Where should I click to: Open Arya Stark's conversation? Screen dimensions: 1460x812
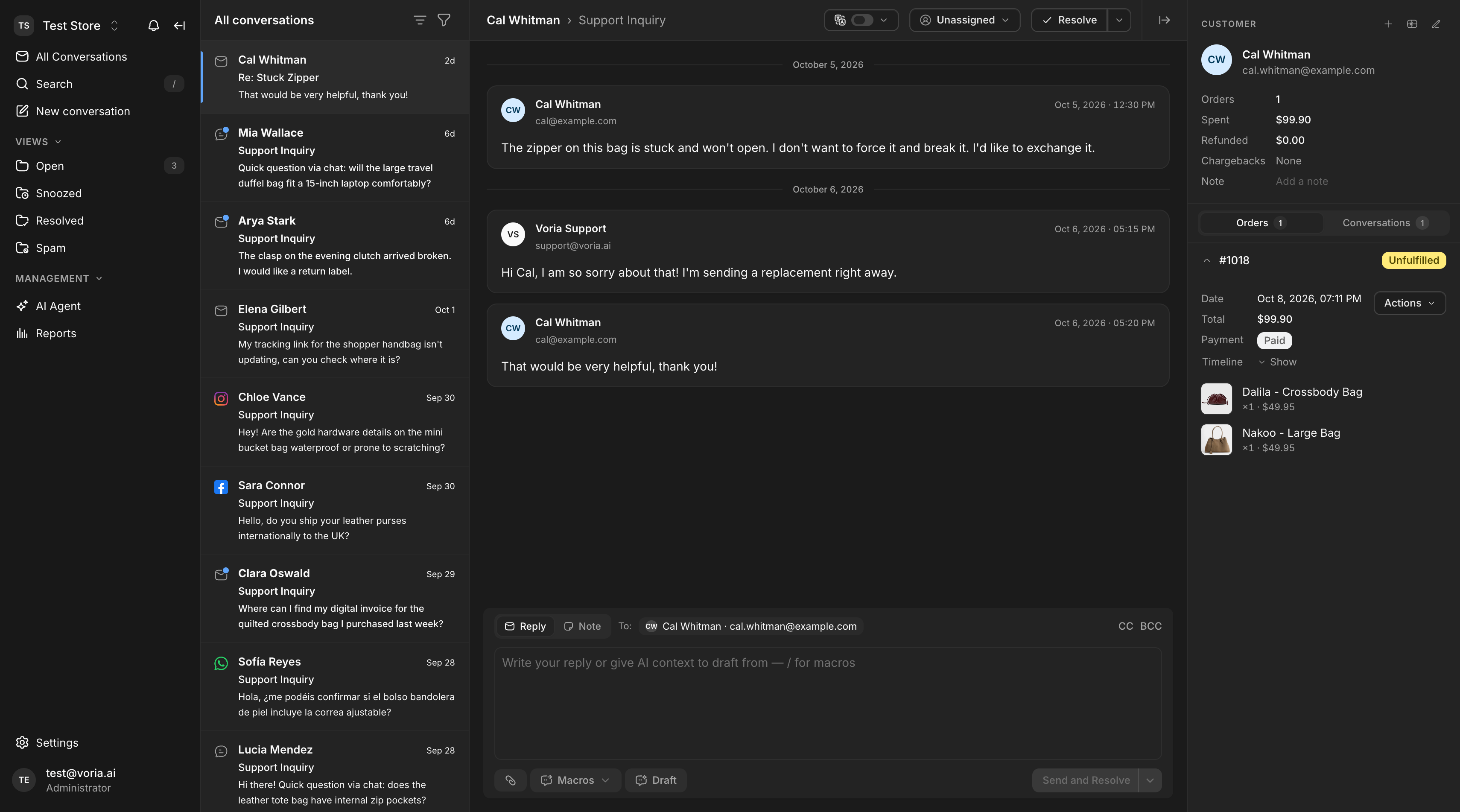pos(334,246)
